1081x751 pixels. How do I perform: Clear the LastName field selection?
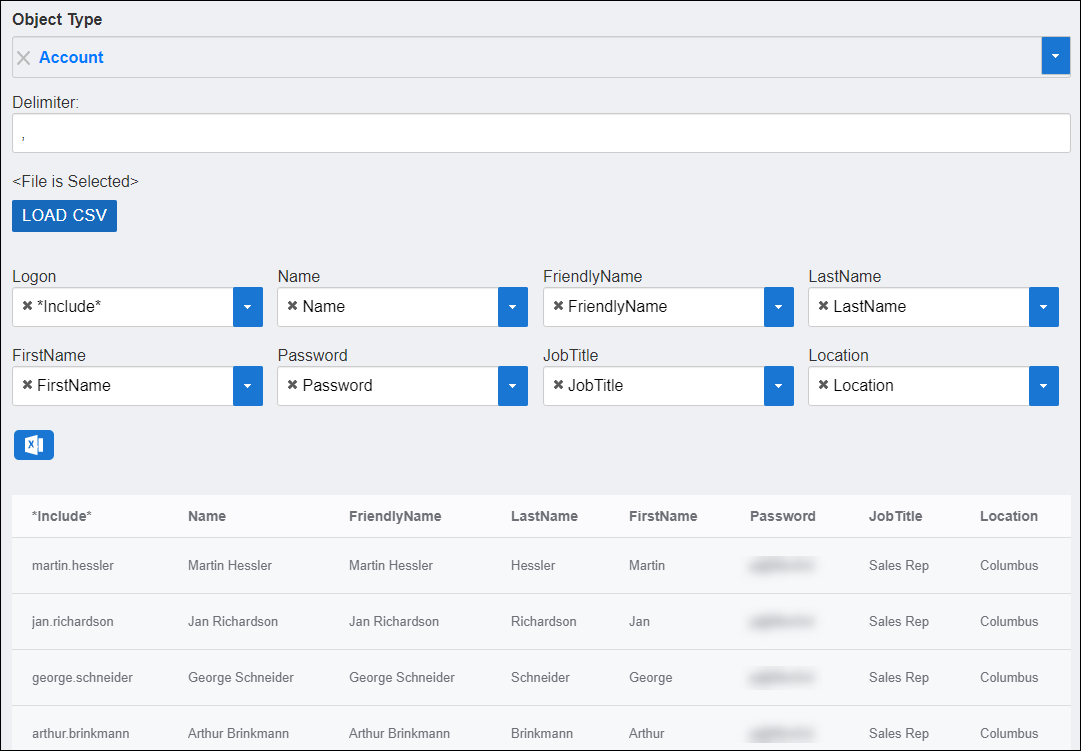[823, 306]
